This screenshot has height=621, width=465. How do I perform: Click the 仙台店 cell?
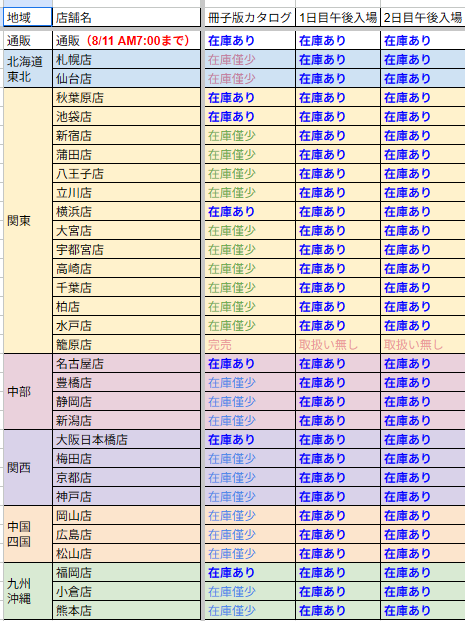point(126,78)
